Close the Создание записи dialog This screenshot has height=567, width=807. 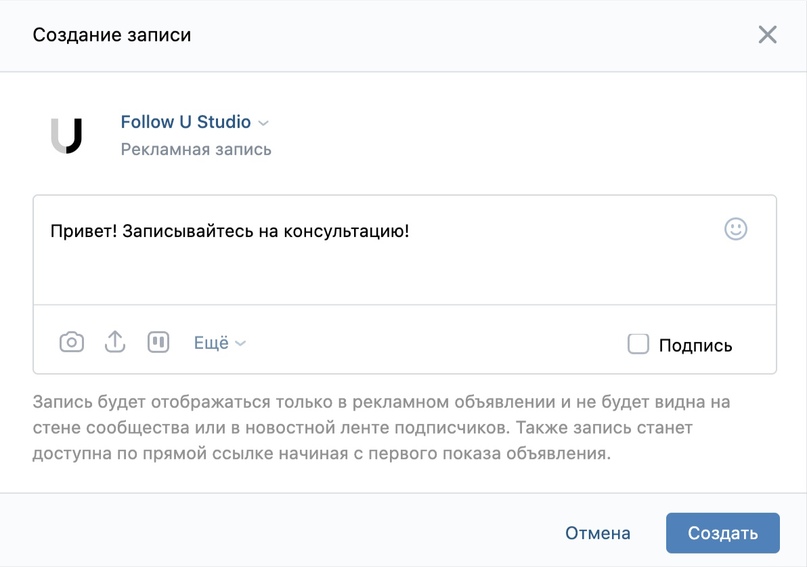click(767, 35)
